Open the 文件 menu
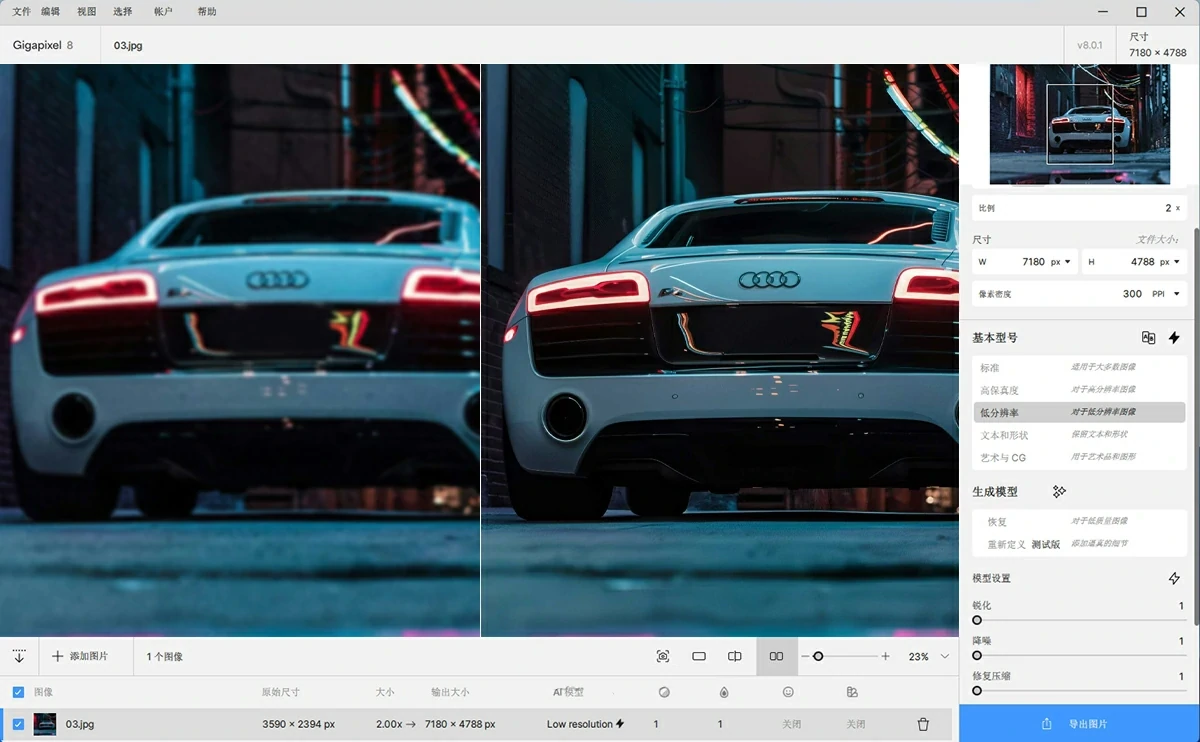Screen dimensions: 1200x742 [x=21, y=12]
